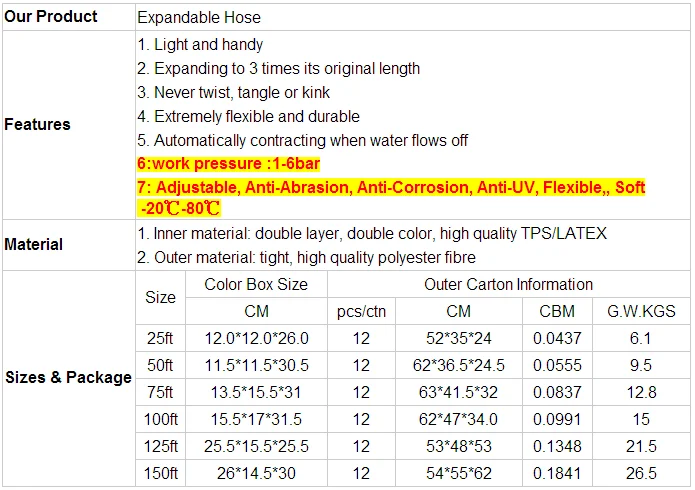Image resolution: width=695 pixels, height=490 pixels.
Task: Click the '100ft' size row cell
Action: point(160,420)
